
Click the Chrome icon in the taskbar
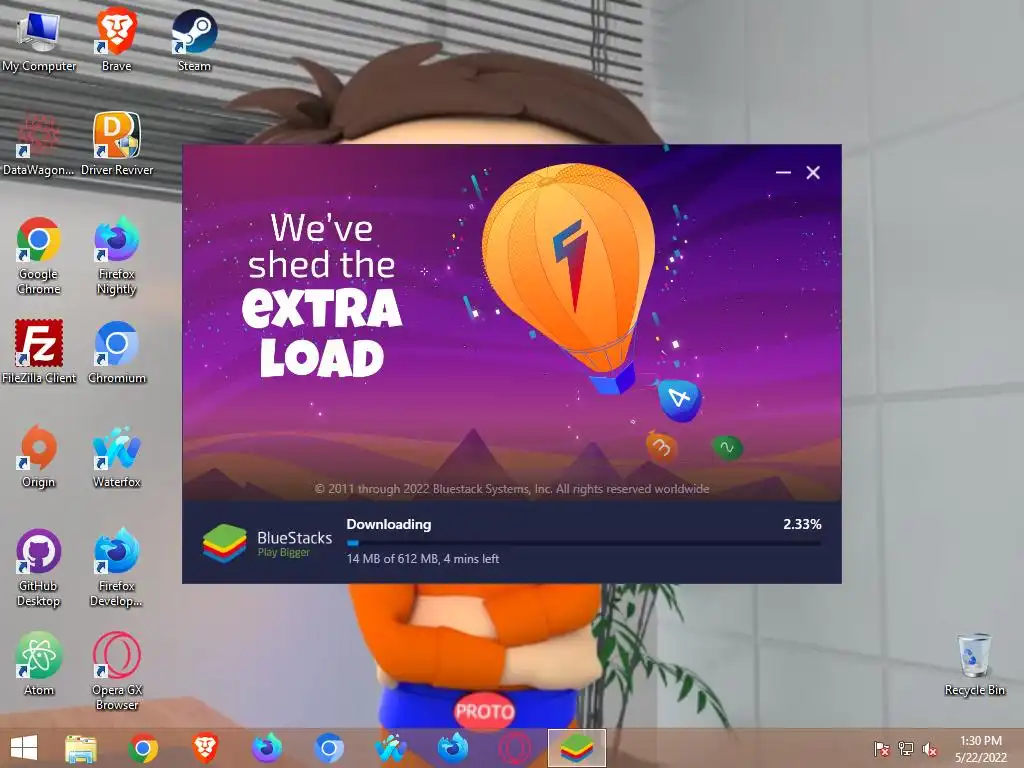pyautogui.click(x=143, y=748)
